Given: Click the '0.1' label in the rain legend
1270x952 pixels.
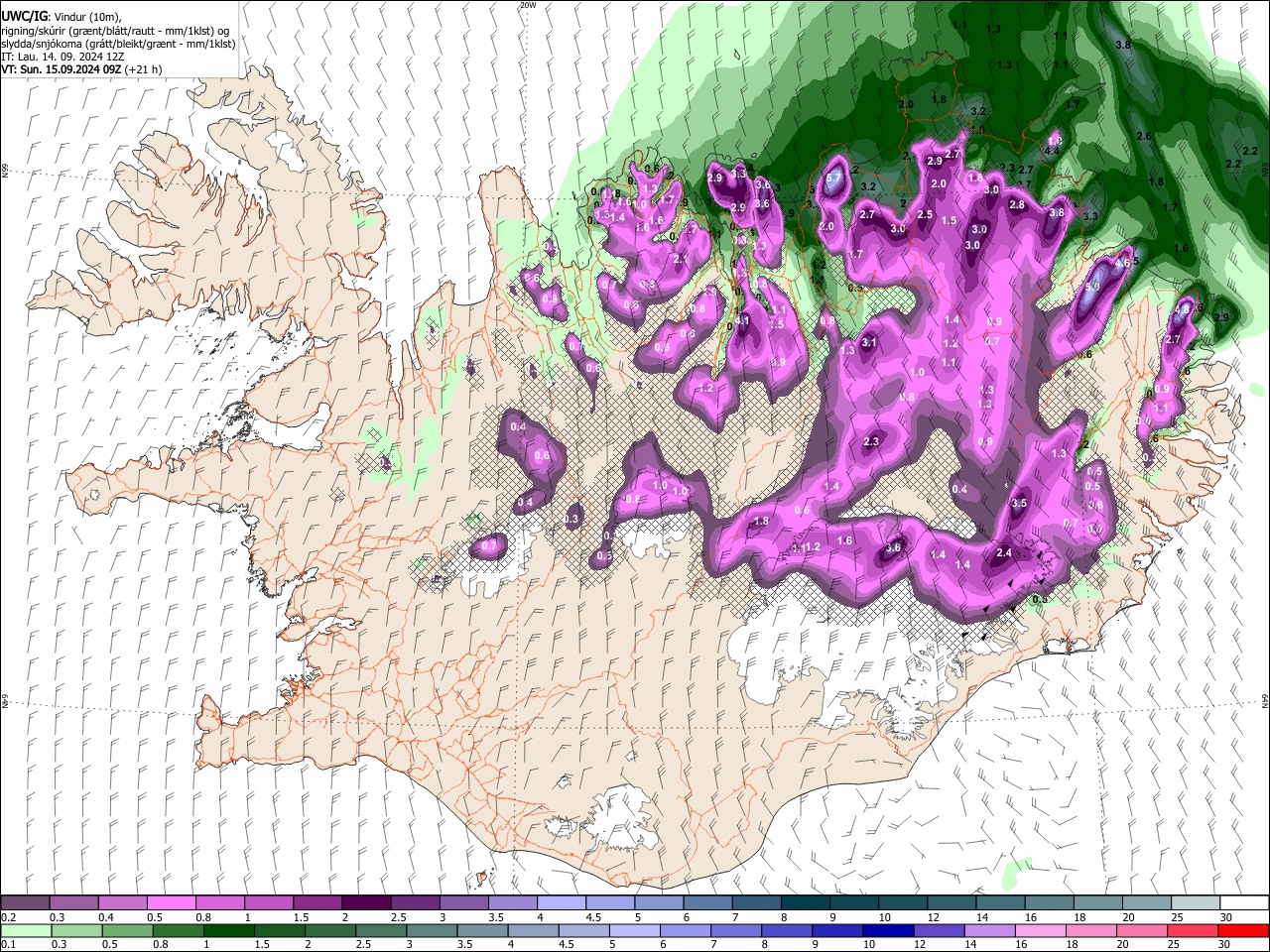Looking at the screenshot, I should click(8, 945).
